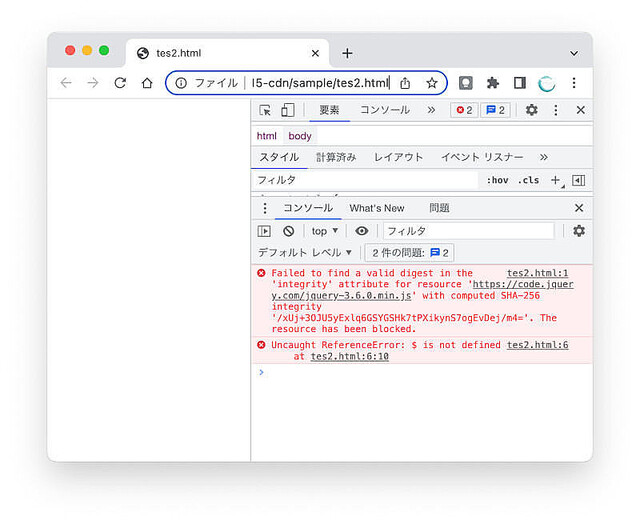Open the tab search dropdown chevron
The height and width of the screenshot is (524, 640).
tap(574, 53)
